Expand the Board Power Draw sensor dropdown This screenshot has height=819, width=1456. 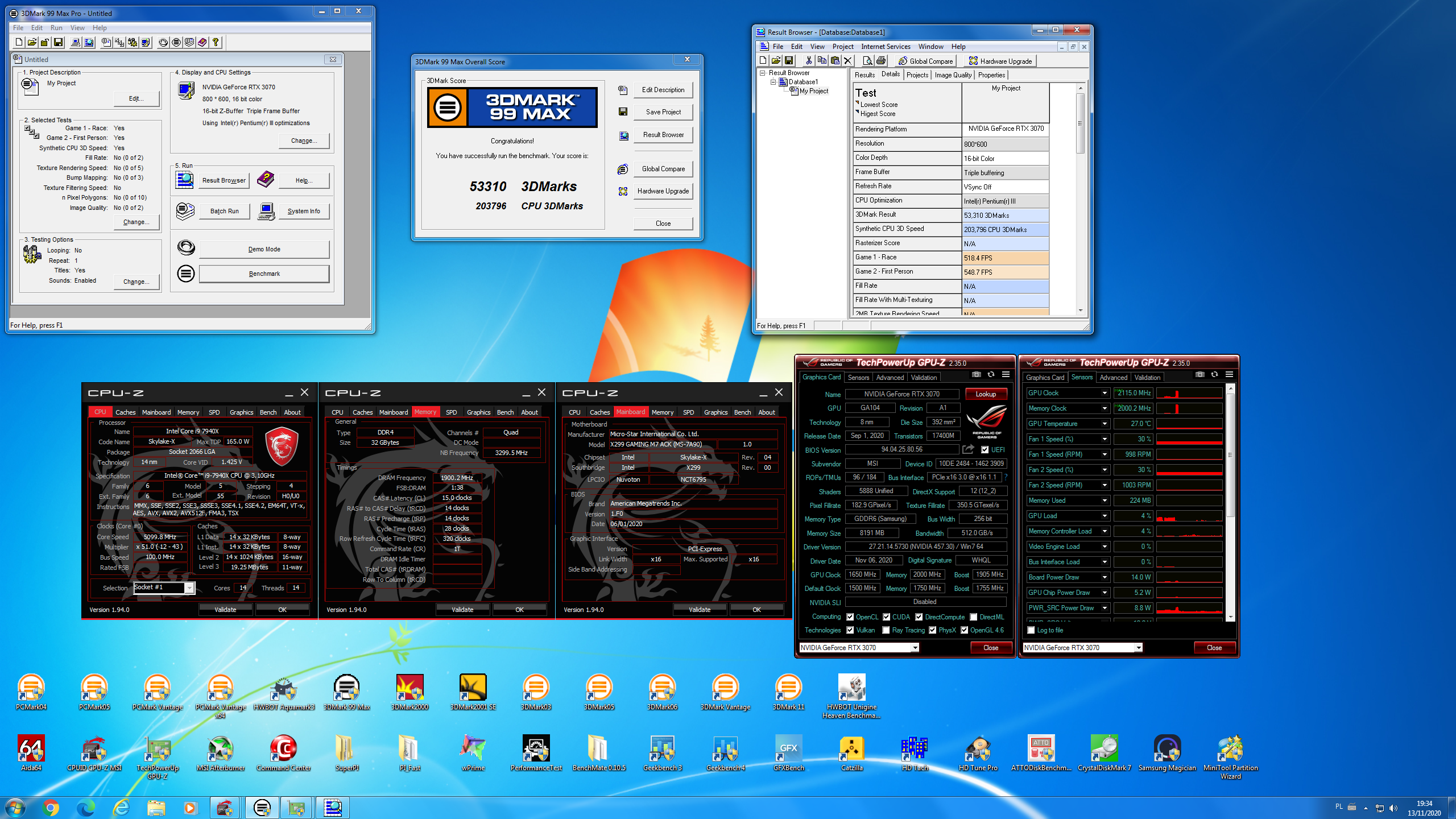[x=1105, y=577]
